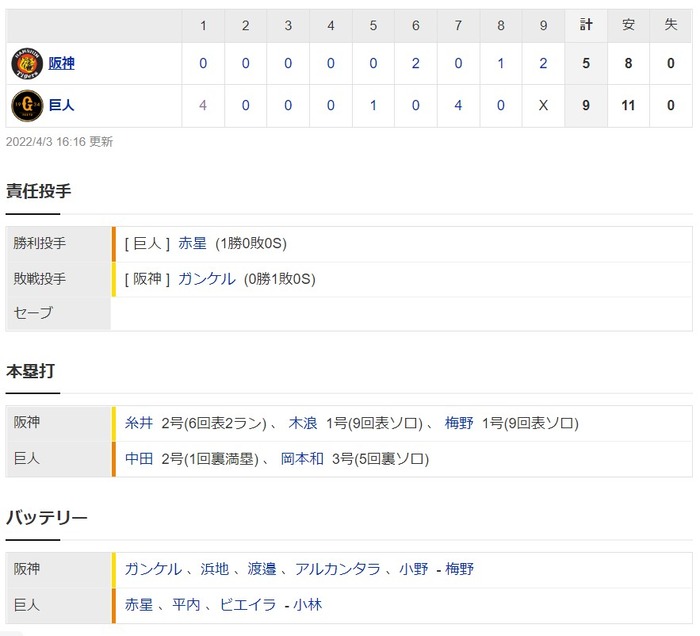700x636 pixels.
Task: Open the 阪神 team link in scoreboard
Action: point(61,63)
